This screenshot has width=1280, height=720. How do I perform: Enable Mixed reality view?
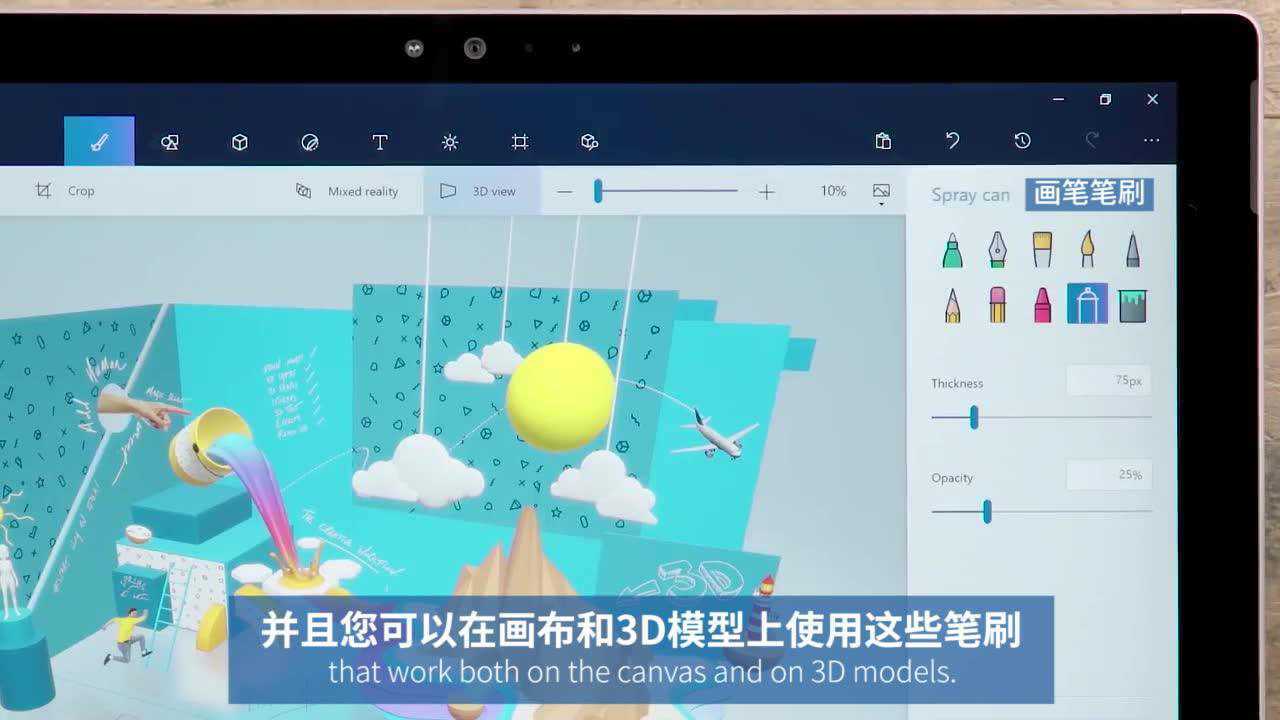349,191
